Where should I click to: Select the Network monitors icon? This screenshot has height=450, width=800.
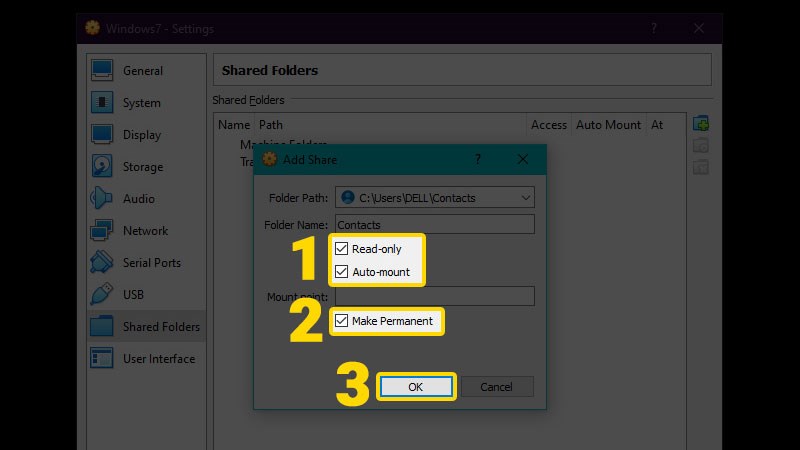point(102,231)
